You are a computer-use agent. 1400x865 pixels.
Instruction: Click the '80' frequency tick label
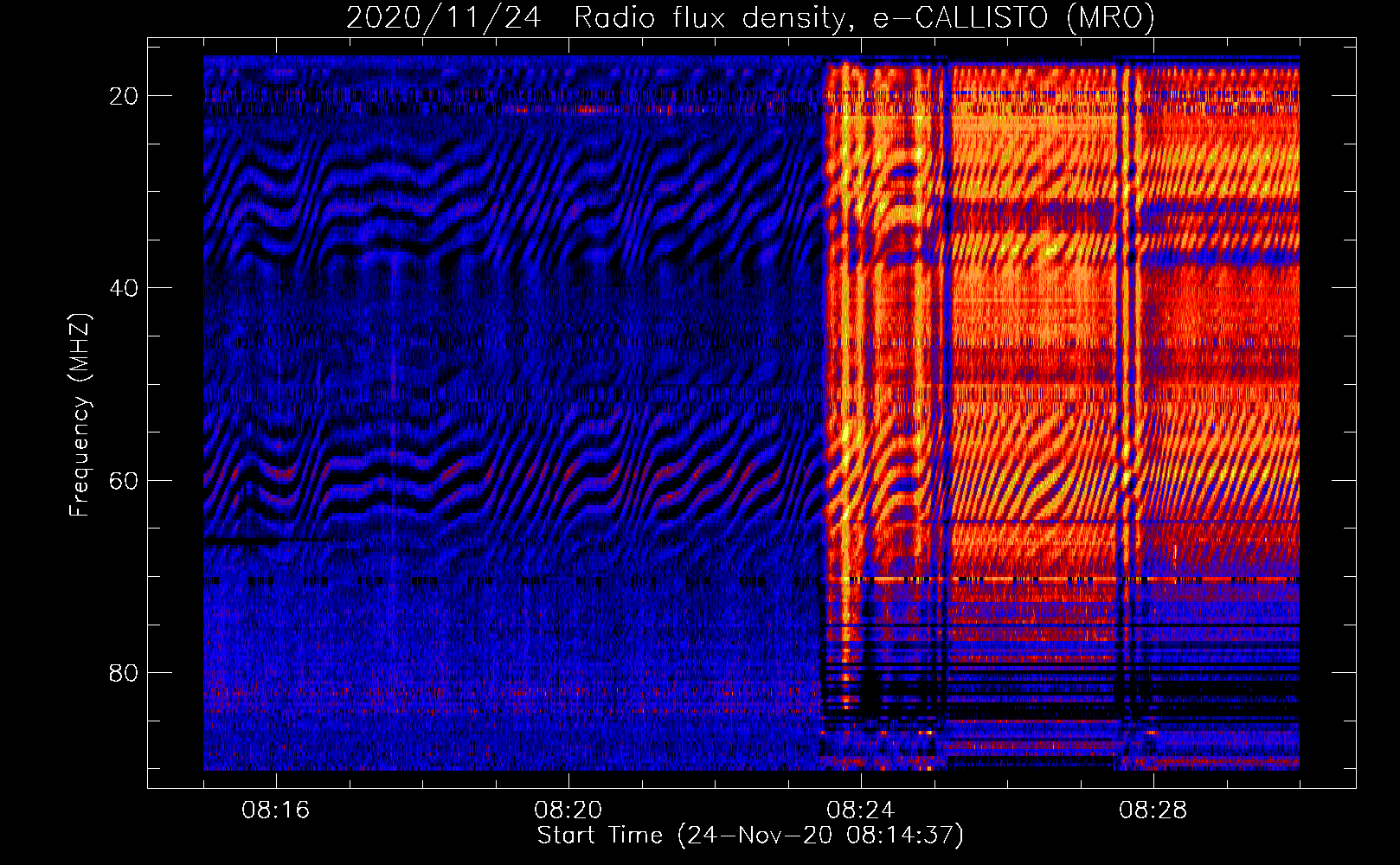[124, 672]
